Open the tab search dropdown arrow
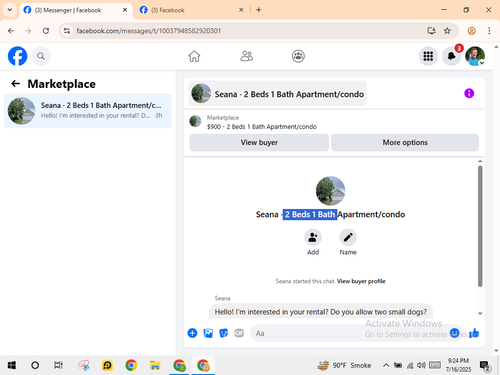500x375 pixels. [x=10, y=10]
